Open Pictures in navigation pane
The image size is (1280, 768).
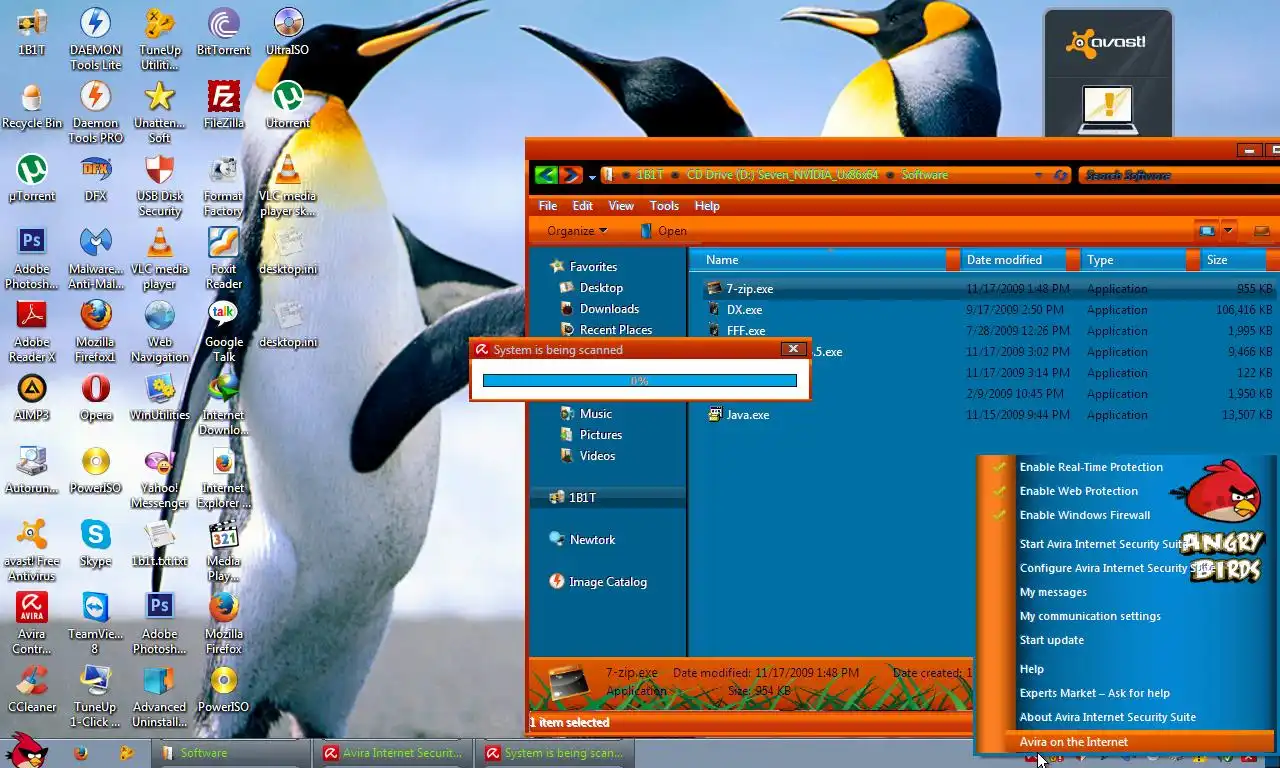click(591, 435)
